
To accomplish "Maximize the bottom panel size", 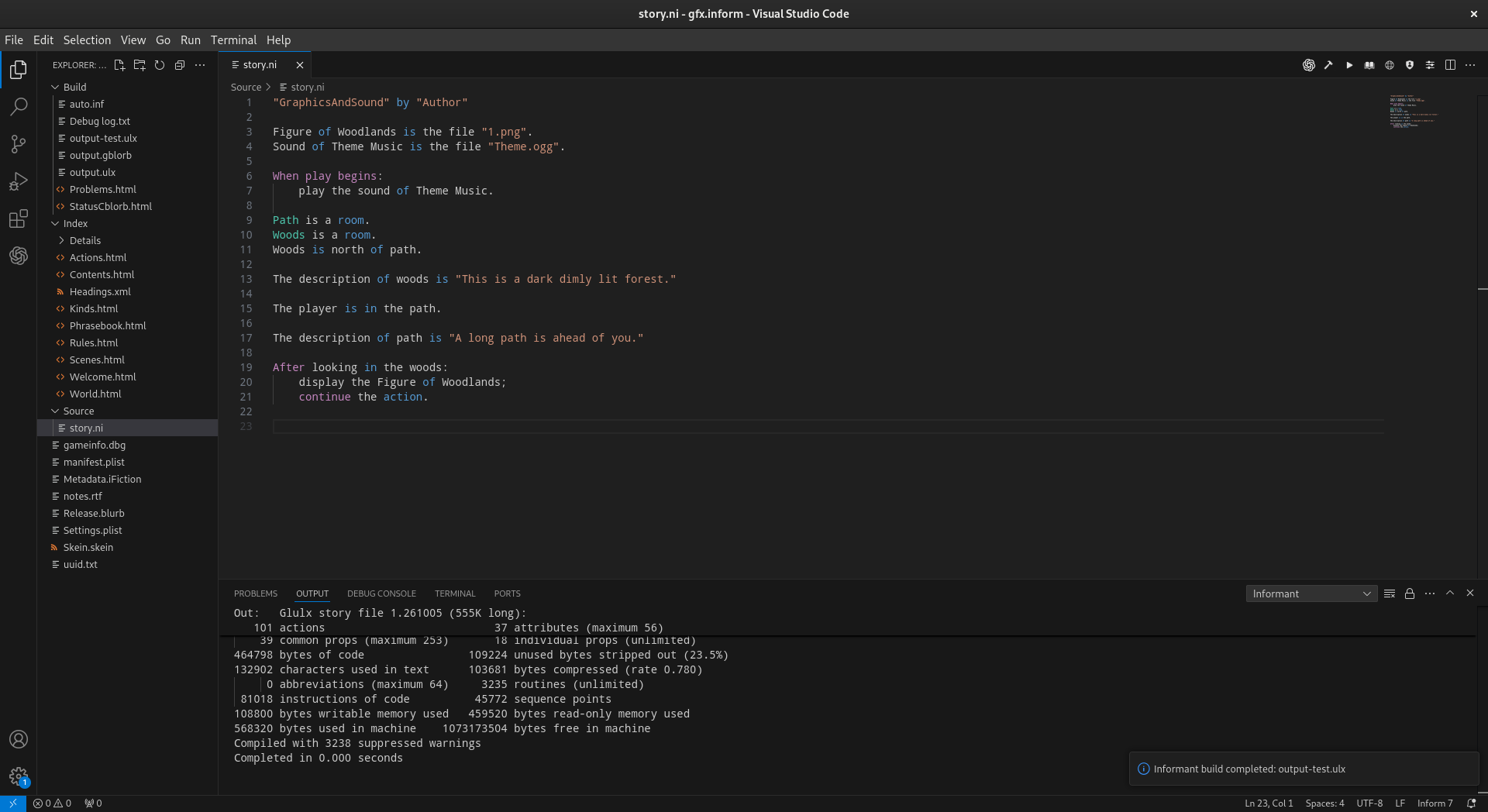I will [x=1450, y=594].
